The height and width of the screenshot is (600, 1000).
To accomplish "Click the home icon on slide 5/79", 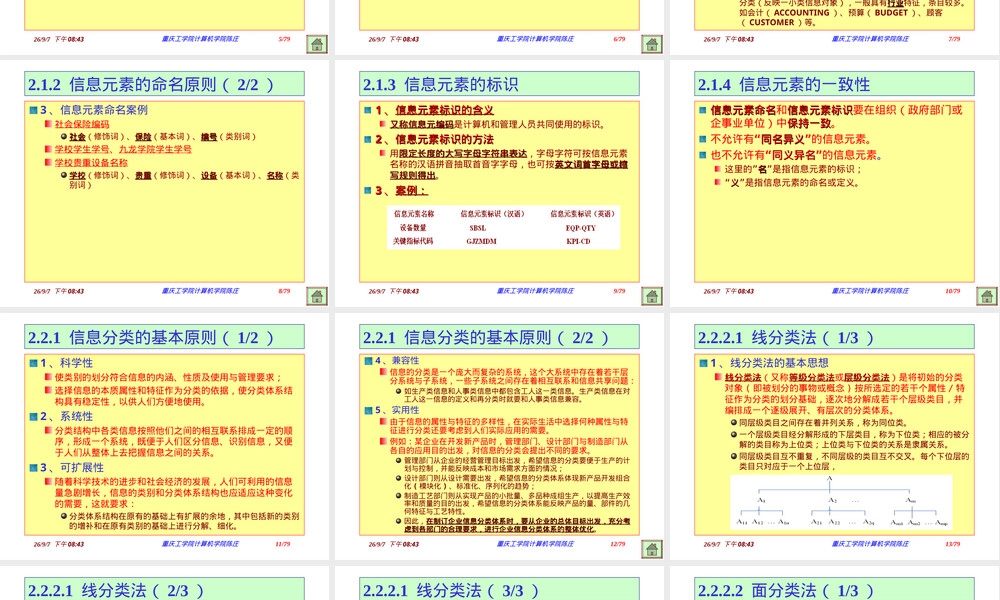I will (317, 44).
